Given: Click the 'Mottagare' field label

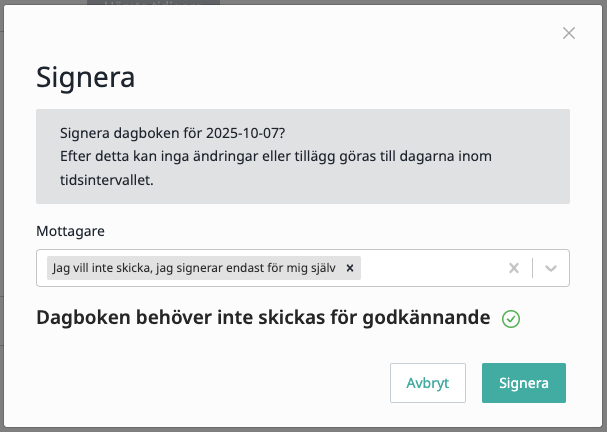Looking at the screenshot, I should (x=70, y=230).
